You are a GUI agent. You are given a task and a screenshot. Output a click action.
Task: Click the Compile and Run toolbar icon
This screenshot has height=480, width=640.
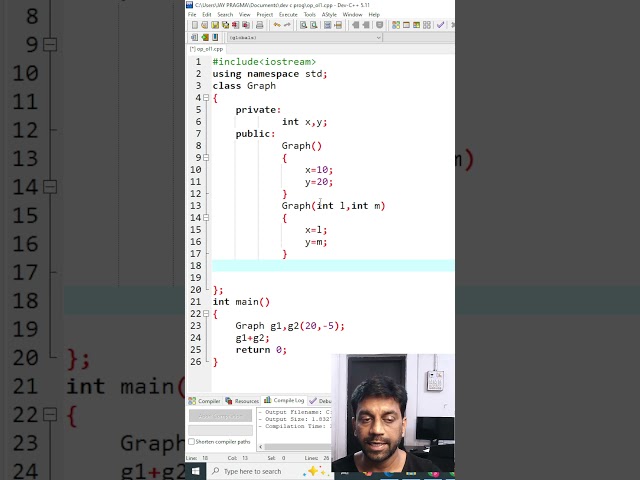tap(416, 25)
